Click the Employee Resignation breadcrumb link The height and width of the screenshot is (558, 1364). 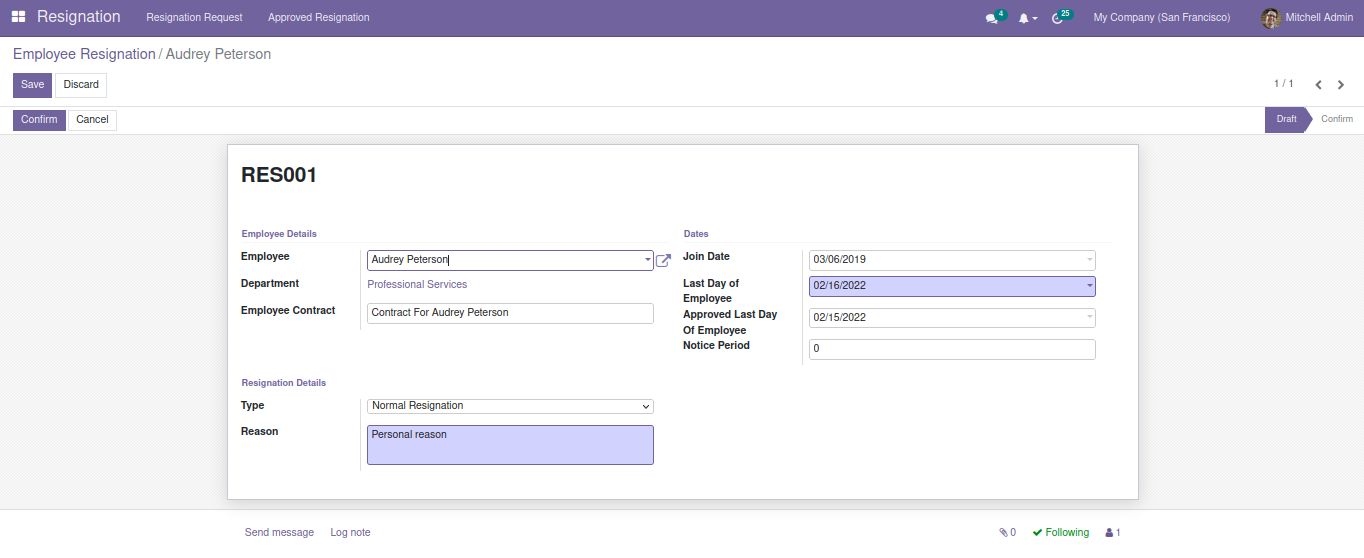tap(84, 54)
